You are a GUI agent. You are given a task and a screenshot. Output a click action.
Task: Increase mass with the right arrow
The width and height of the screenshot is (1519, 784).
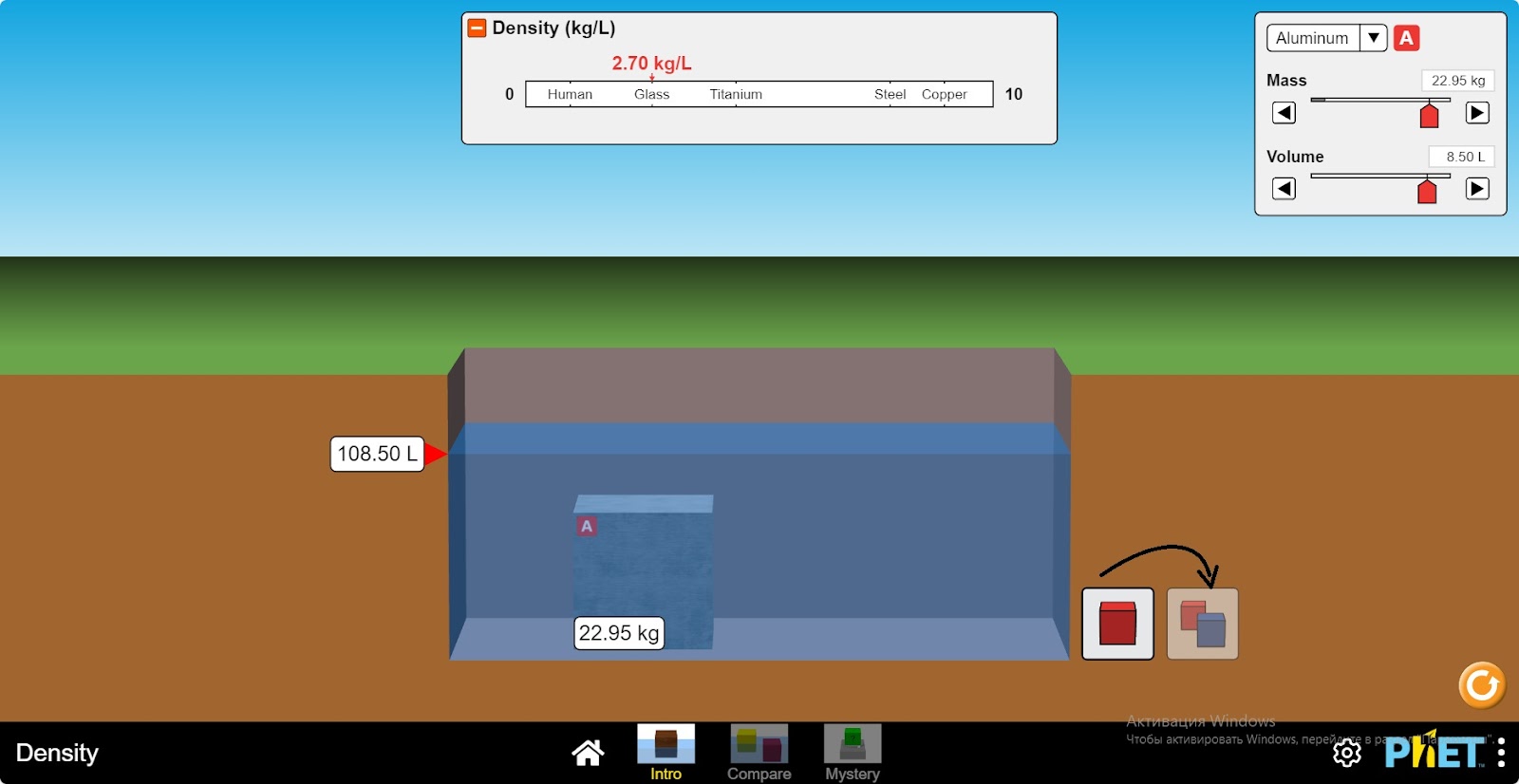pos(1477,113)
